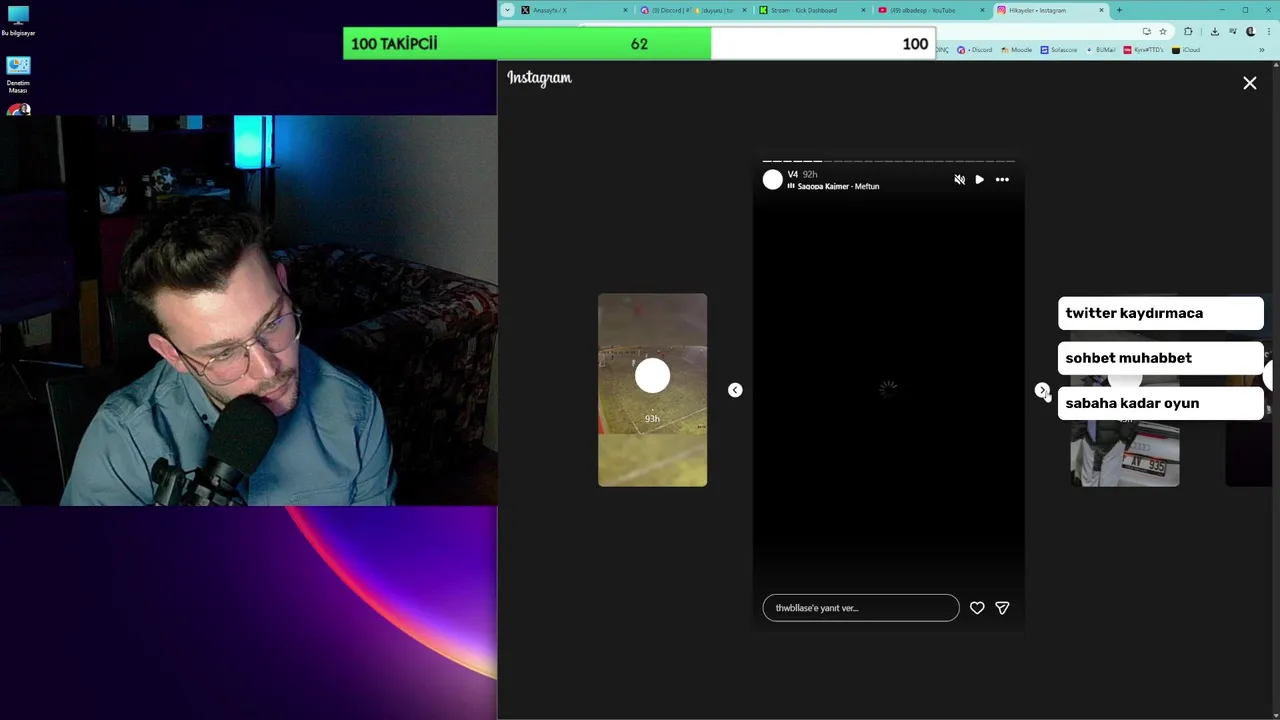Screen dimensions: 1280x720
Task: Go to the next story with right arrow
Action: 1042,390
